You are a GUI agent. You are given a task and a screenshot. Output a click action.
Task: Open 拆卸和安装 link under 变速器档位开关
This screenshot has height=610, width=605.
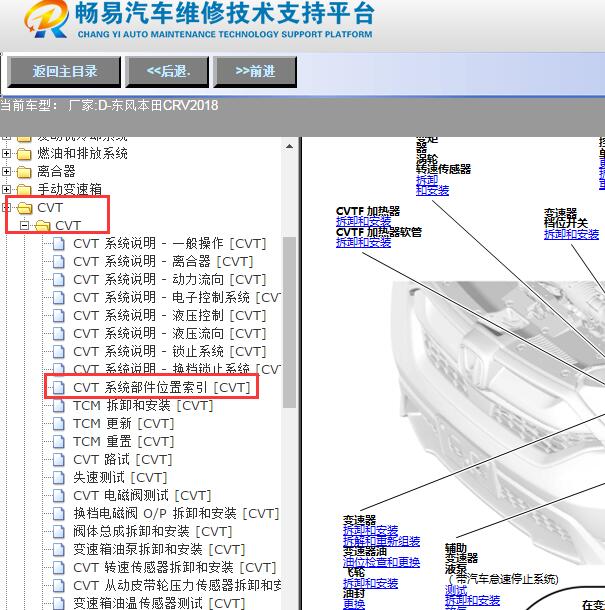click(571, 234)
